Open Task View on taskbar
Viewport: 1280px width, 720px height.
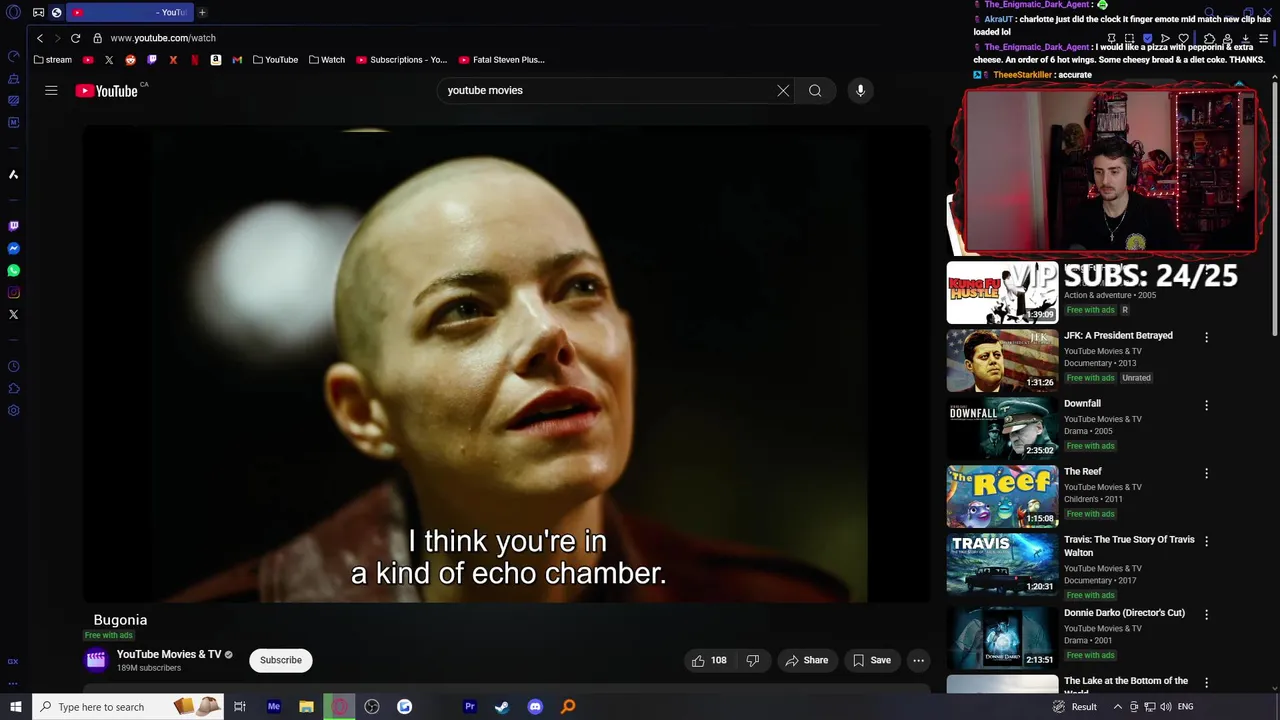coord(240,707)
